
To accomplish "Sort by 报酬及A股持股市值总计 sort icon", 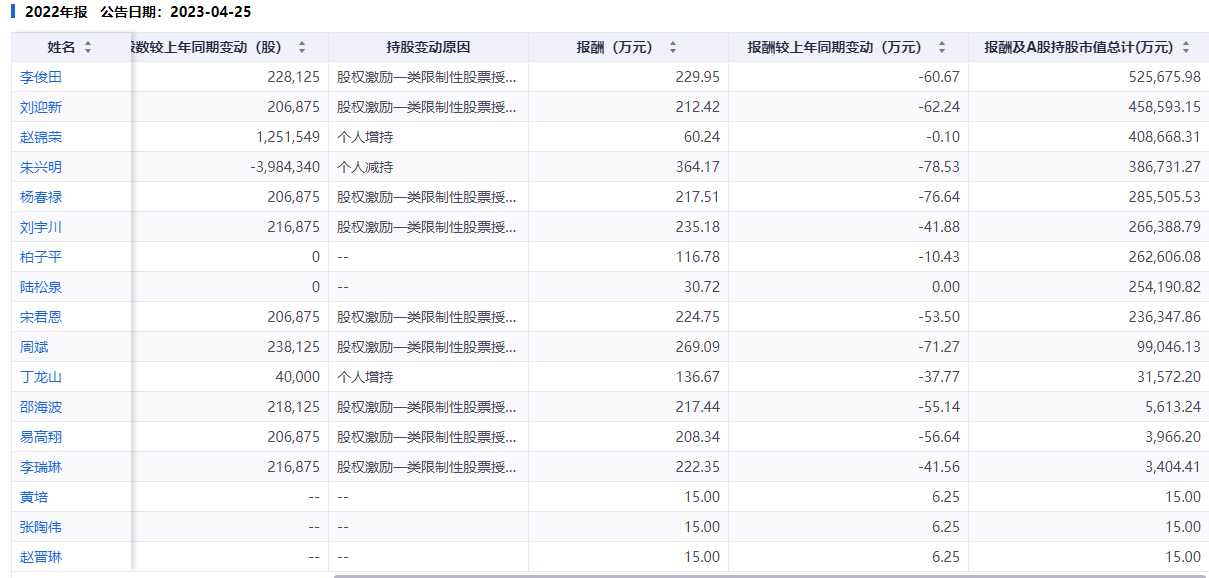I will (1186, 47).
